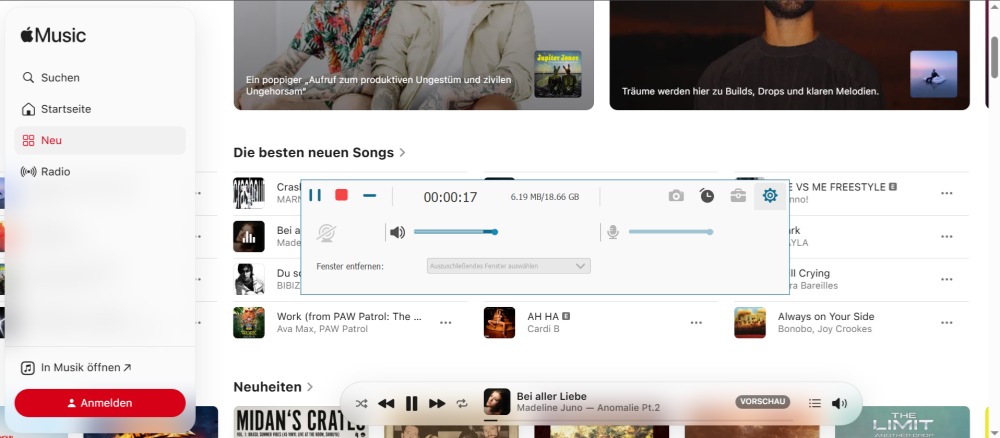The height and width of the screenshot is (438, 1000).
Task: Pause the song in the music player
Action: click(x=411, y=404)
